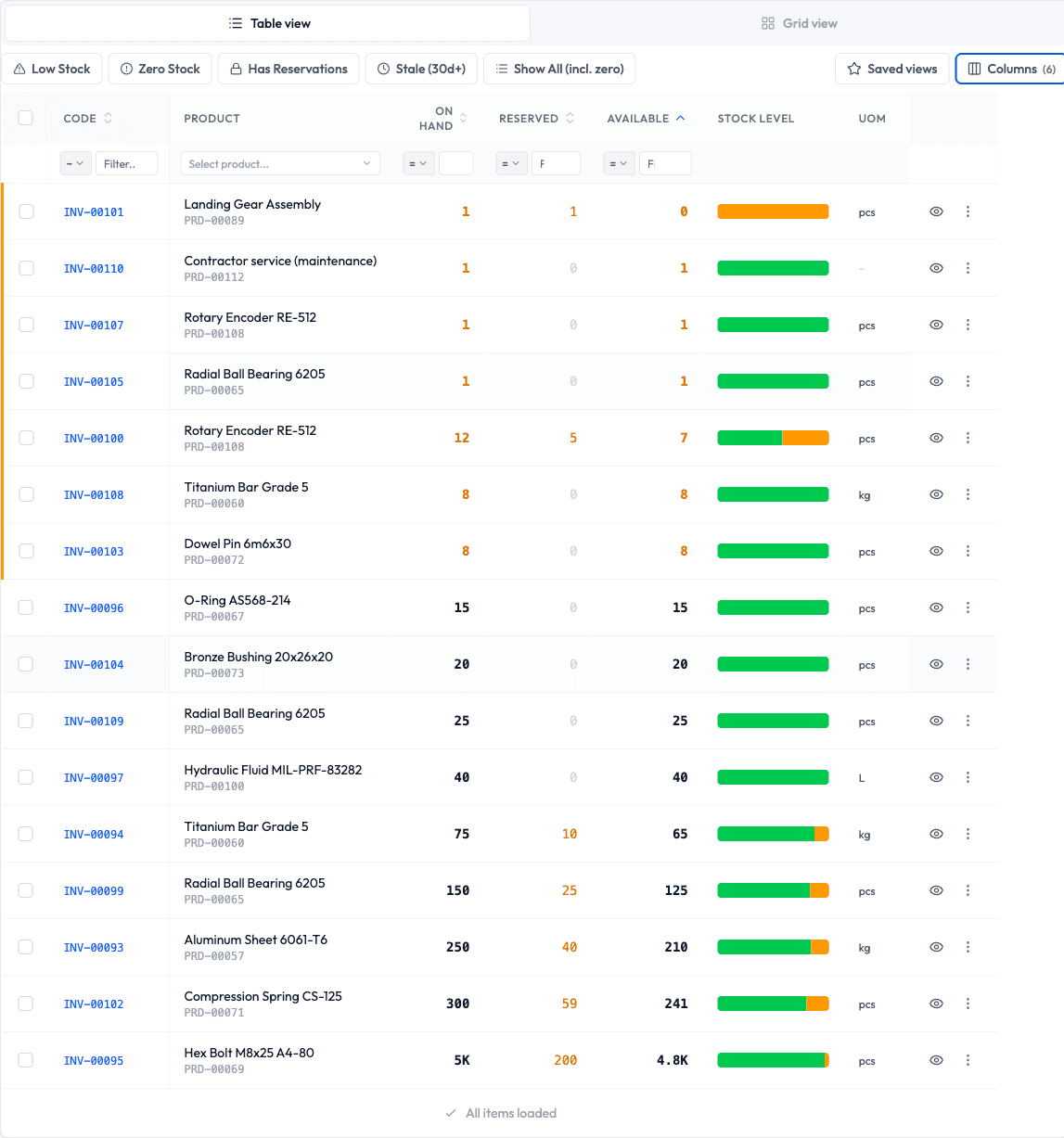The image size is (1064, 1138).
Task: Open kebab menu for INV-00103
Action: (x=968, y=551)
